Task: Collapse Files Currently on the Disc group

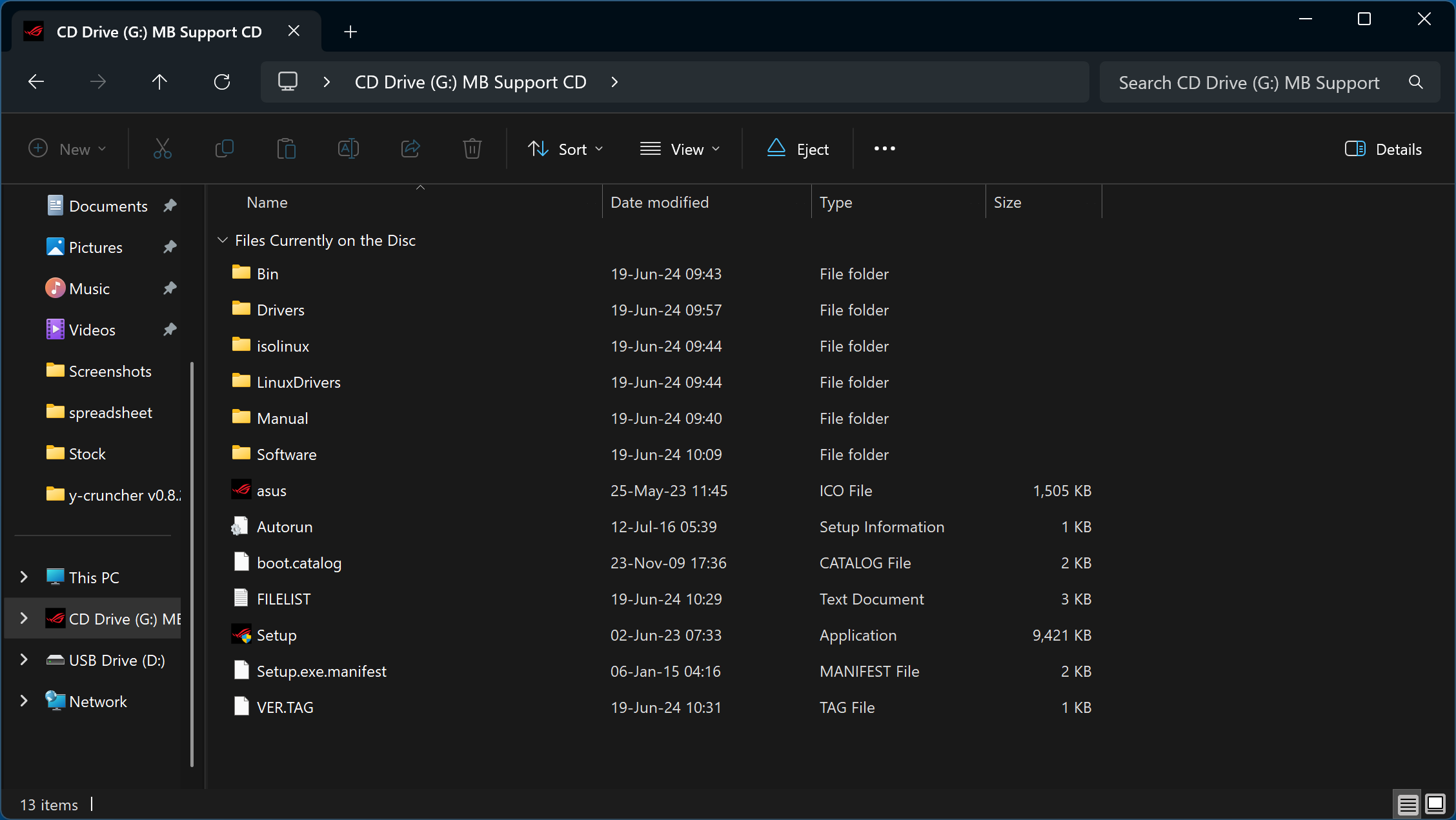Action: click(223, 240)
